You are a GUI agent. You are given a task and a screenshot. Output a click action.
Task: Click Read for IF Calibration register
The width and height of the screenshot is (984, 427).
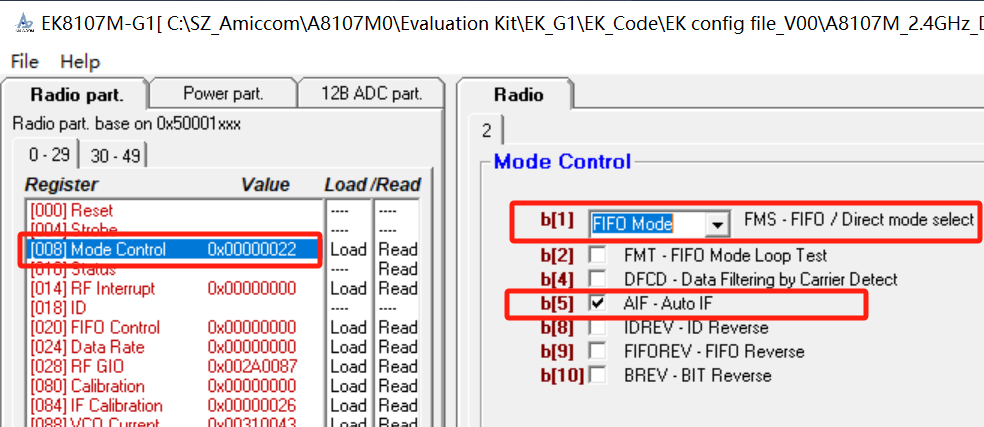pos(398,406)
